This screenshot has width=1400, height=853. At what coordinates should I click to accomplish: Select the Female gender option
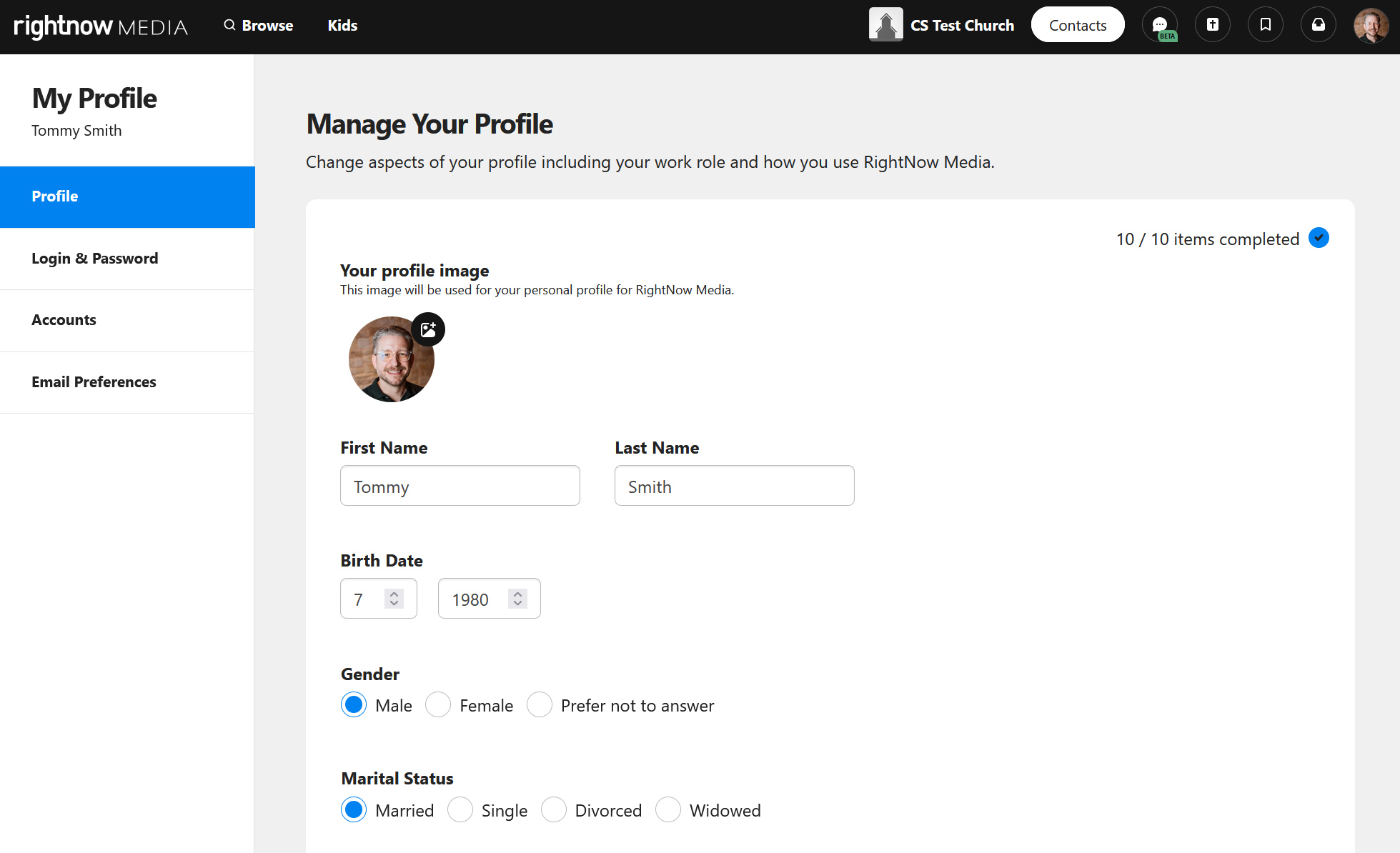coord(438,705)
